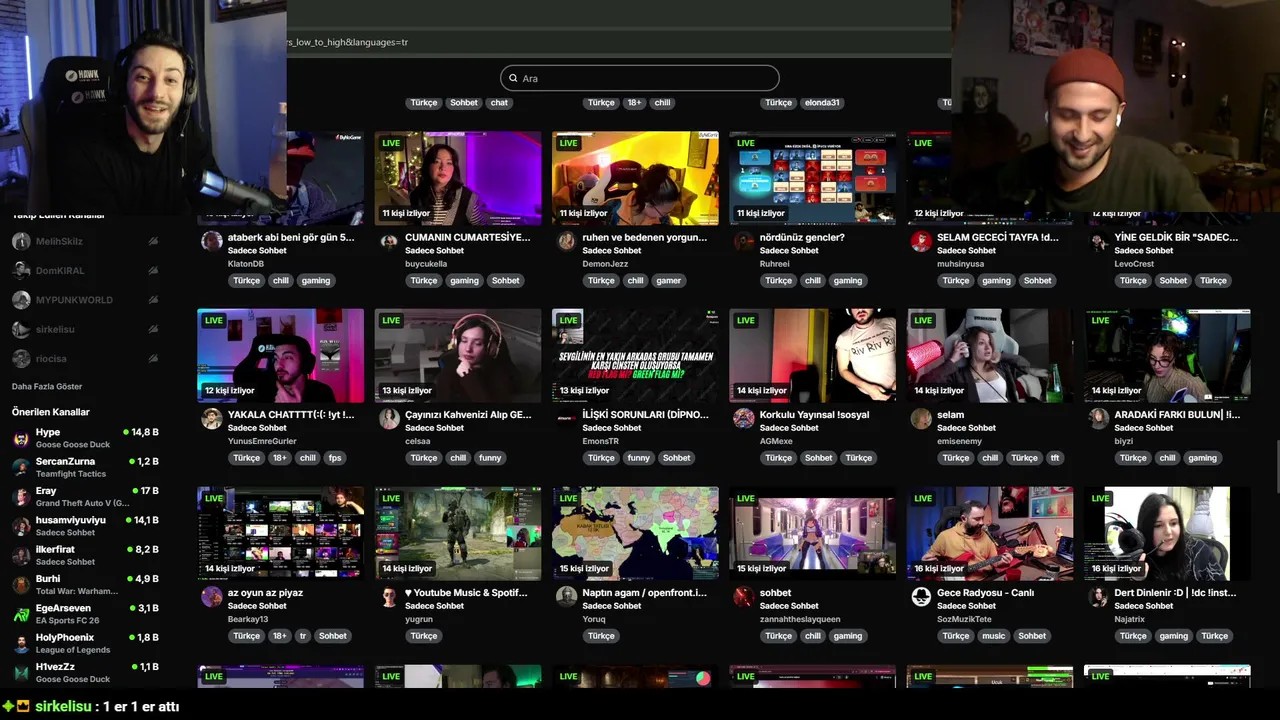Screen dimensions: 1280x720
Task: Click the muhsinyusa red avatar
Action: (x=921, y=241)
